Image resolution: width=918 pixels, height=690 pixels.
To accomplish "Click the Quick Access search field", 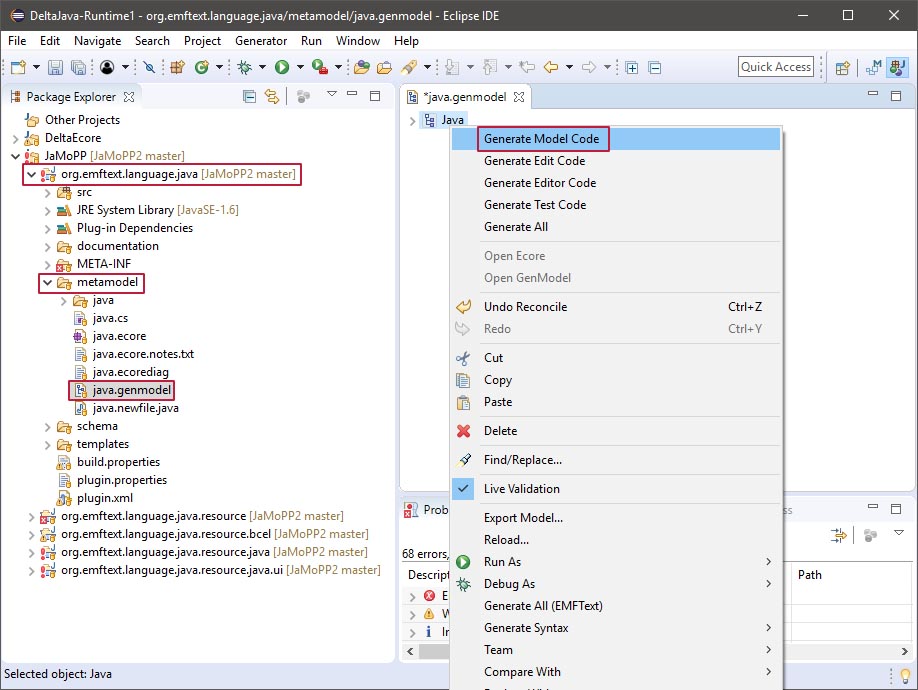I will (x=775, y=67).
